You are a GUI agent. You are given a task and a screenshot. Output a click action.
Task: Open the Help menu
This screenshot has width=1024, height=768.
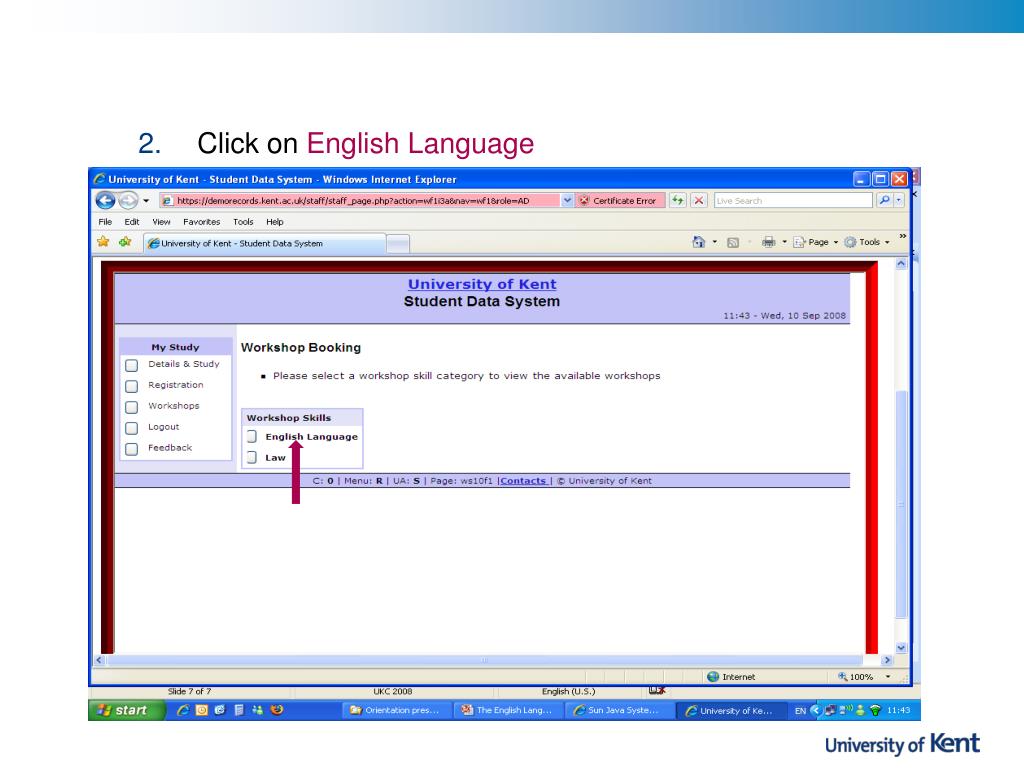tap(275, 222)
